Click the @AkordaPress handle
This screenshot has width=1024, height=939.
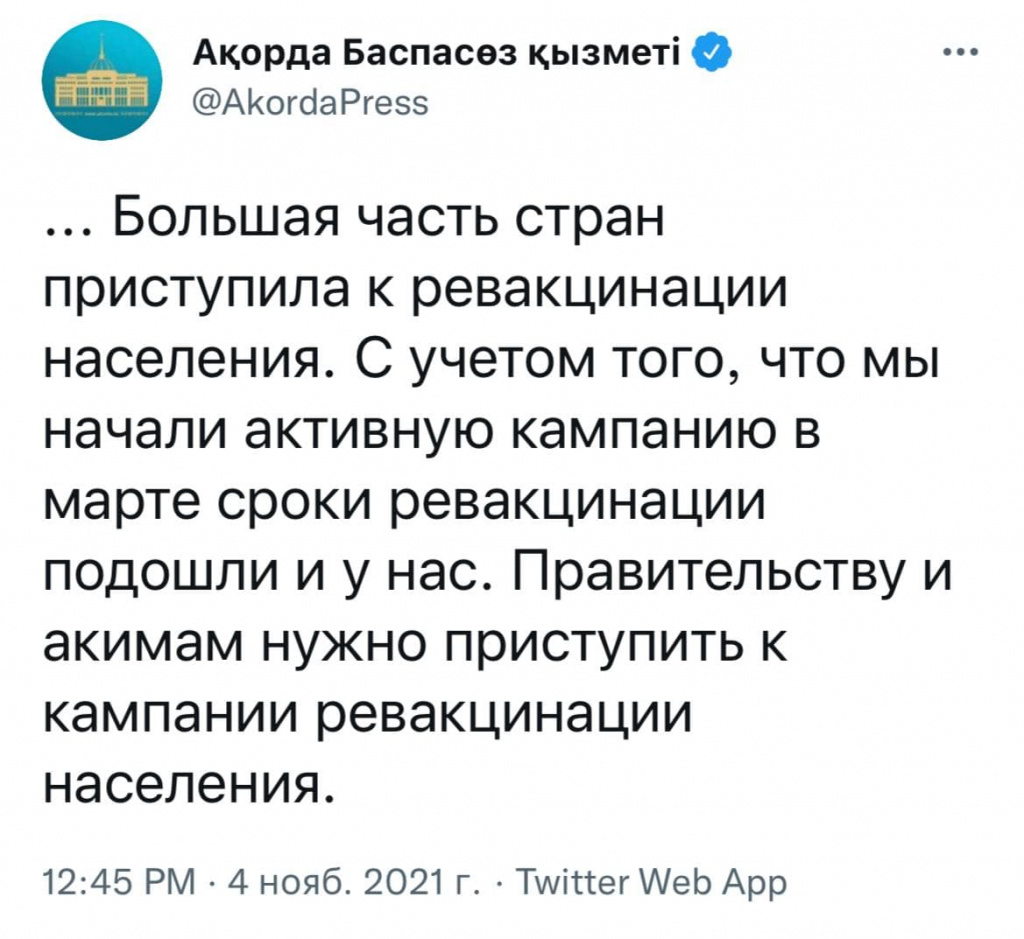295,102
